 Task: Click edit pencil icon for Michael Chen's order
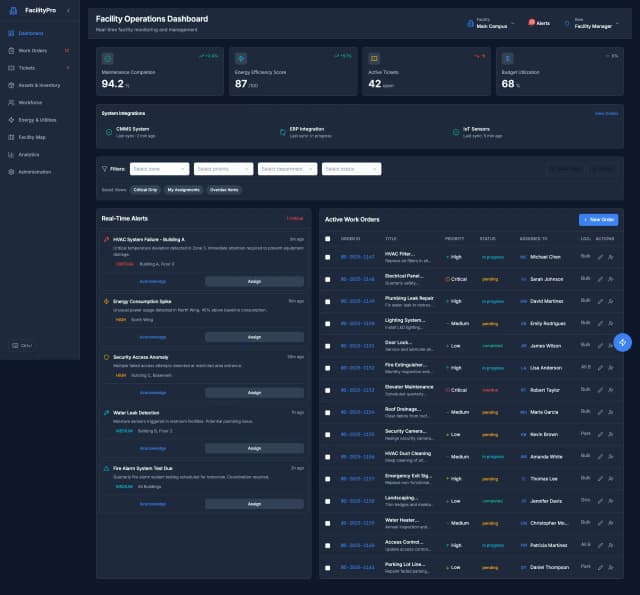point(600,257)
